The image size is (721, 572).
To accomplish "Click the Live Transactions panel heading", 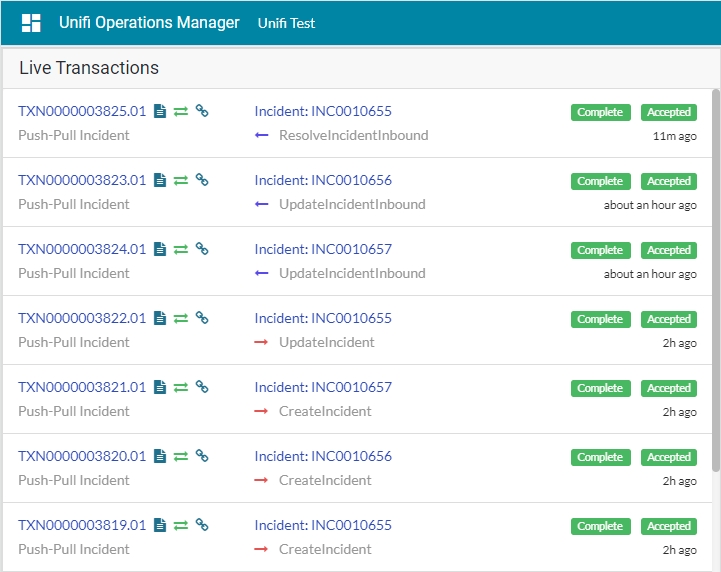I will [x=89, y=68].
